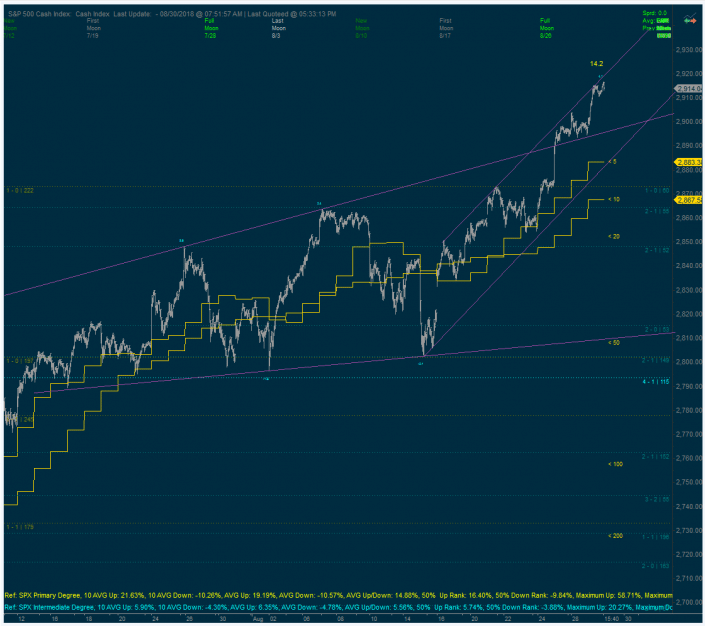The height and width of the screenshot is (626, 705).
Task: Click the 2,700.00 price axis label
Action: coord(689,602)
